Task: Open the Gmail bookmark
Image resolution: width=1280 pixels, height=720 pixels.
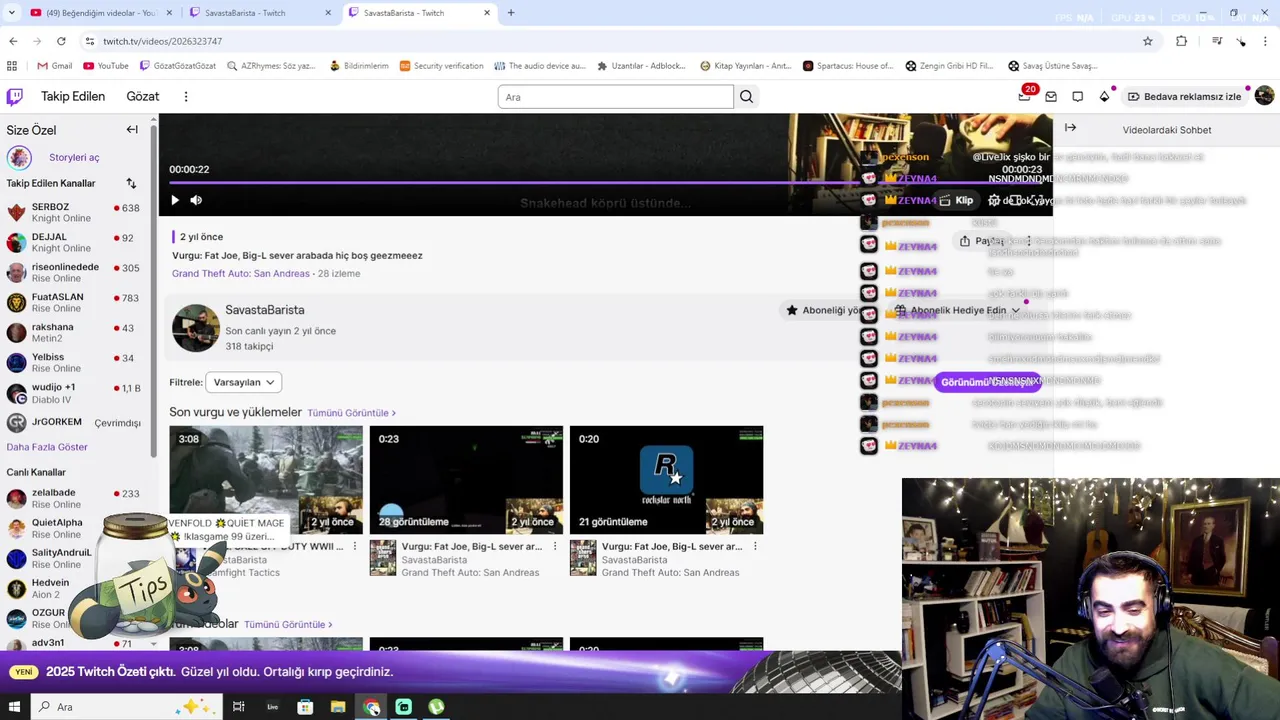Action: [54, 66]
